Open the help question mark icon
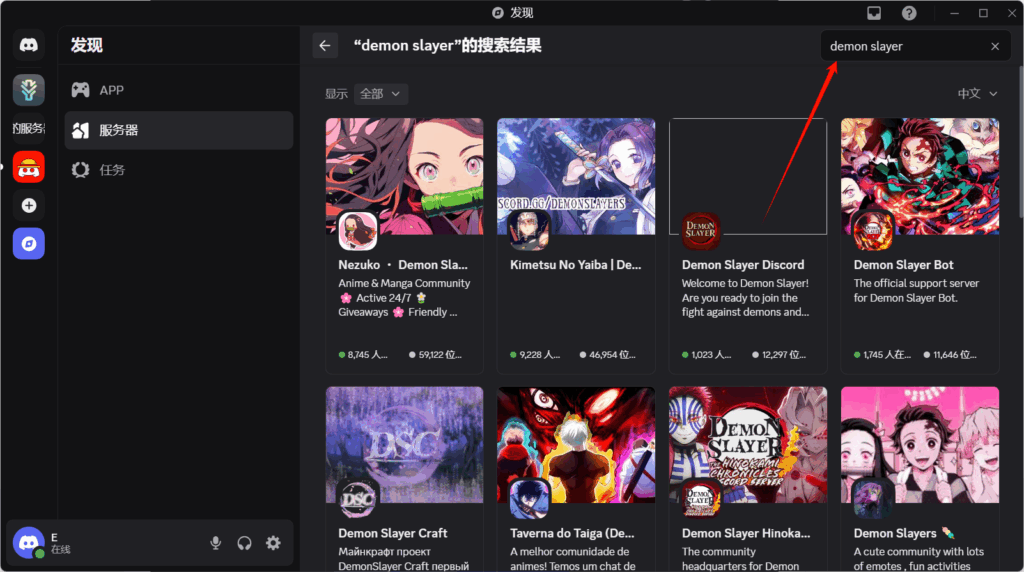 coord(908,13)
